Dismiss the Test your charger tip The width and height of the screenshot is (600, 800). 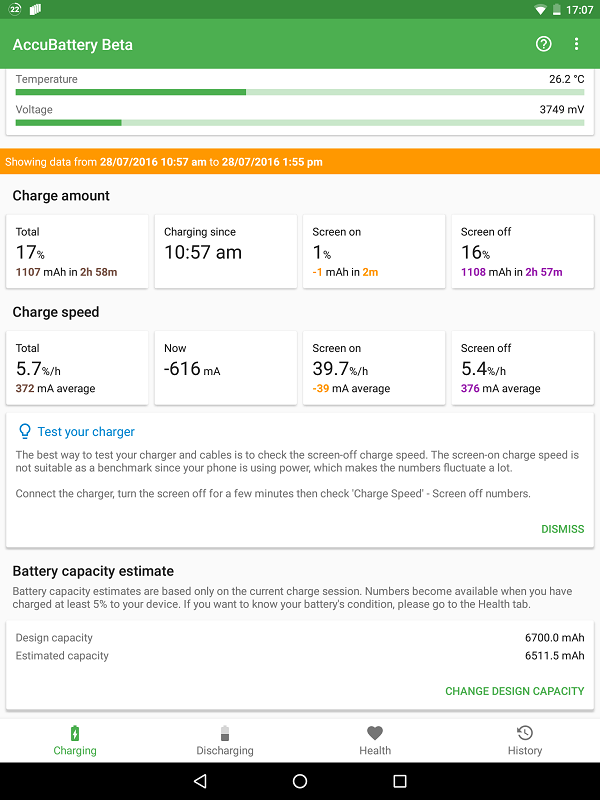[562, 529]
